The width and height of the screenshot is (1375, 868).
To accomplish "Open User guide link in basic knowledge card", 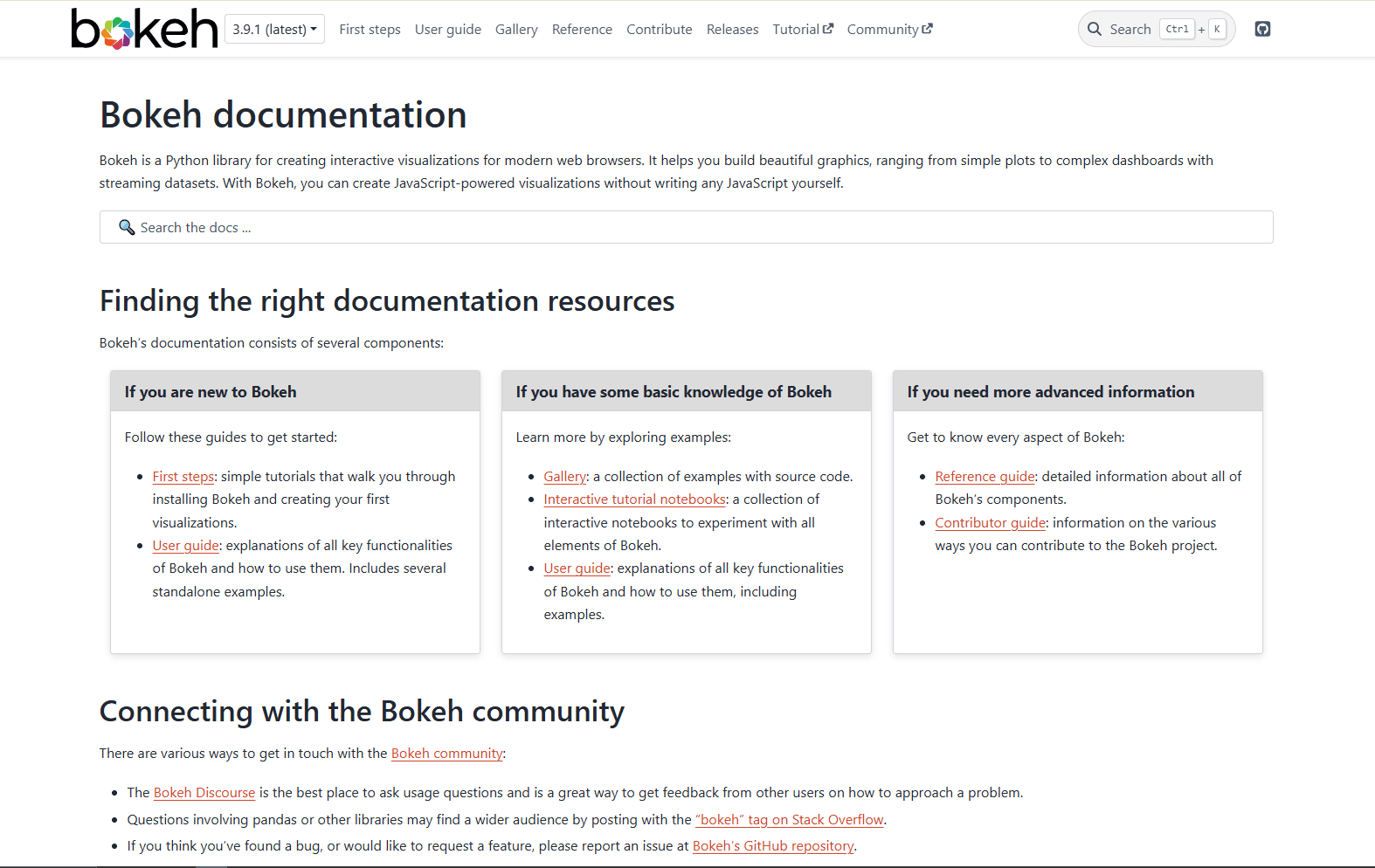I will 577,568.
